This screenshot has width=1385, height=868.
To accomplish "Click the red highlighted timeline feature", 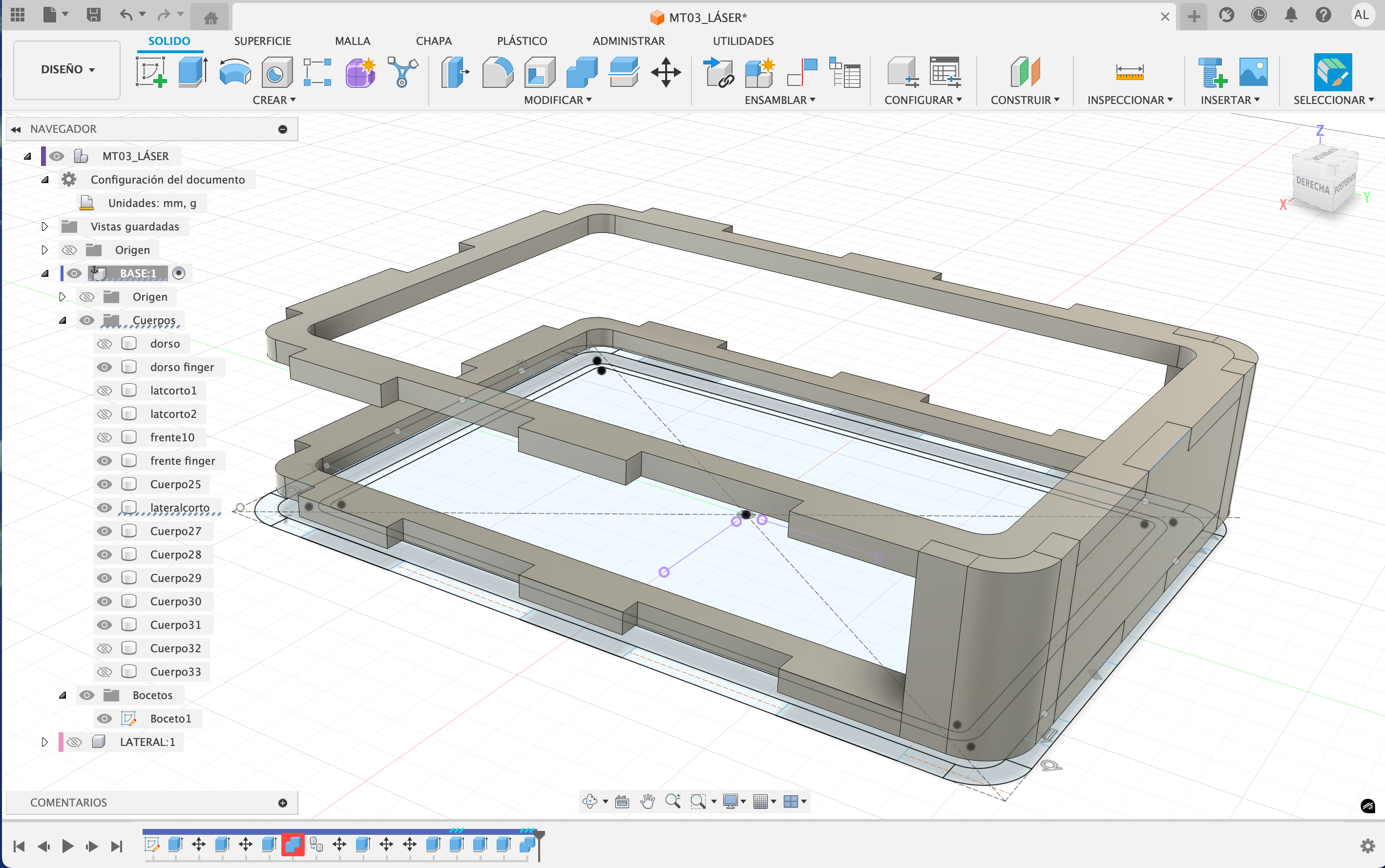I will point(292,845).
